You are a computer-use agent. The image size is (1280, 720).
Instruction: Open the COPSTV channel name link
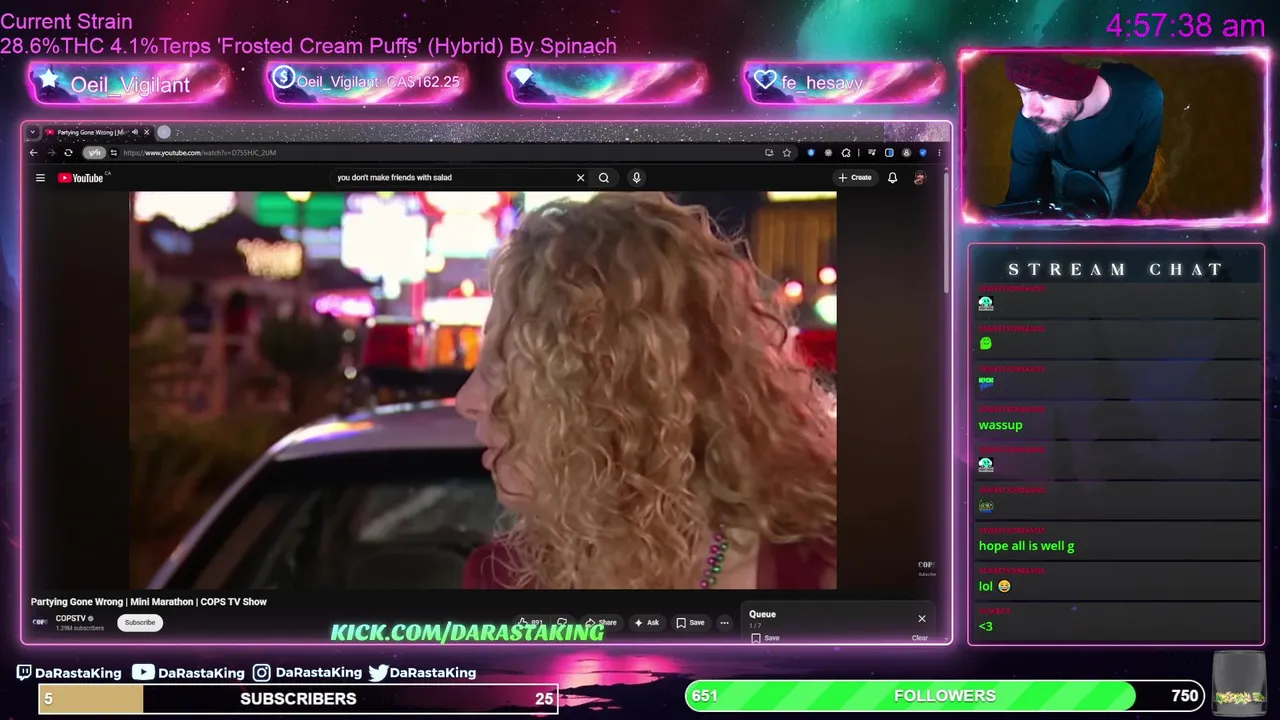pos(71,619)
